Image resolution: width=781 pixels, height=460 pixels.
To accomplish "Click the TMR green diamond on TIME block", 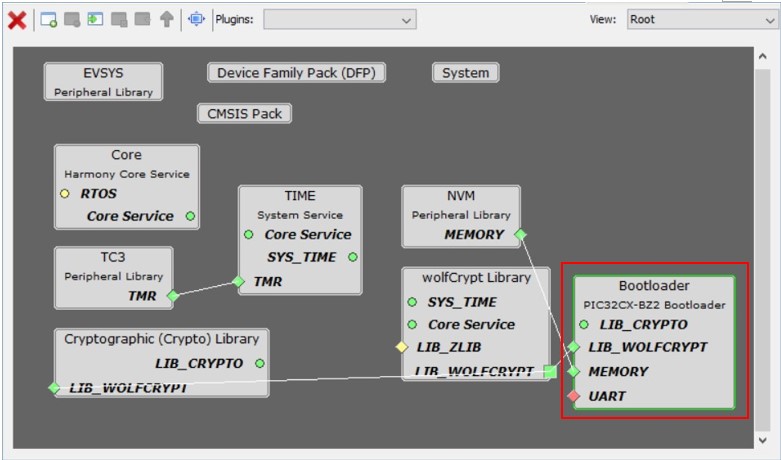I will coord(239,282).
